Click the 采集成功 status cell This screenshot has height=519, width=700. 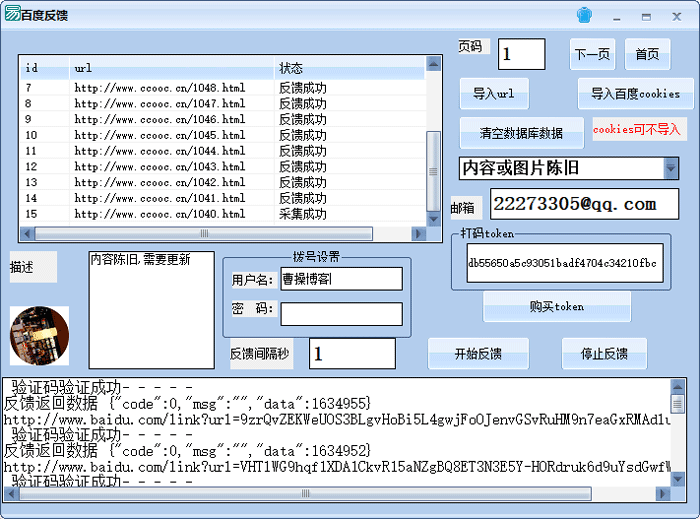tap(303, 214)
